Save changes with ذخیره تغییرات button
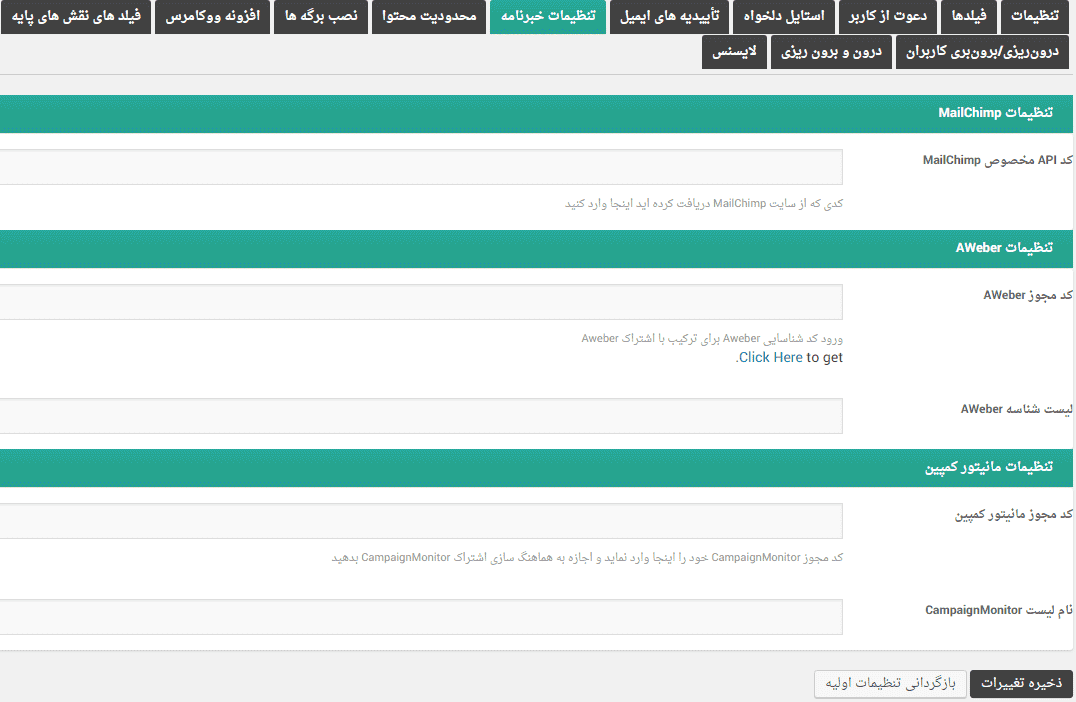The image size is (1076, 702). [1021, 683]
